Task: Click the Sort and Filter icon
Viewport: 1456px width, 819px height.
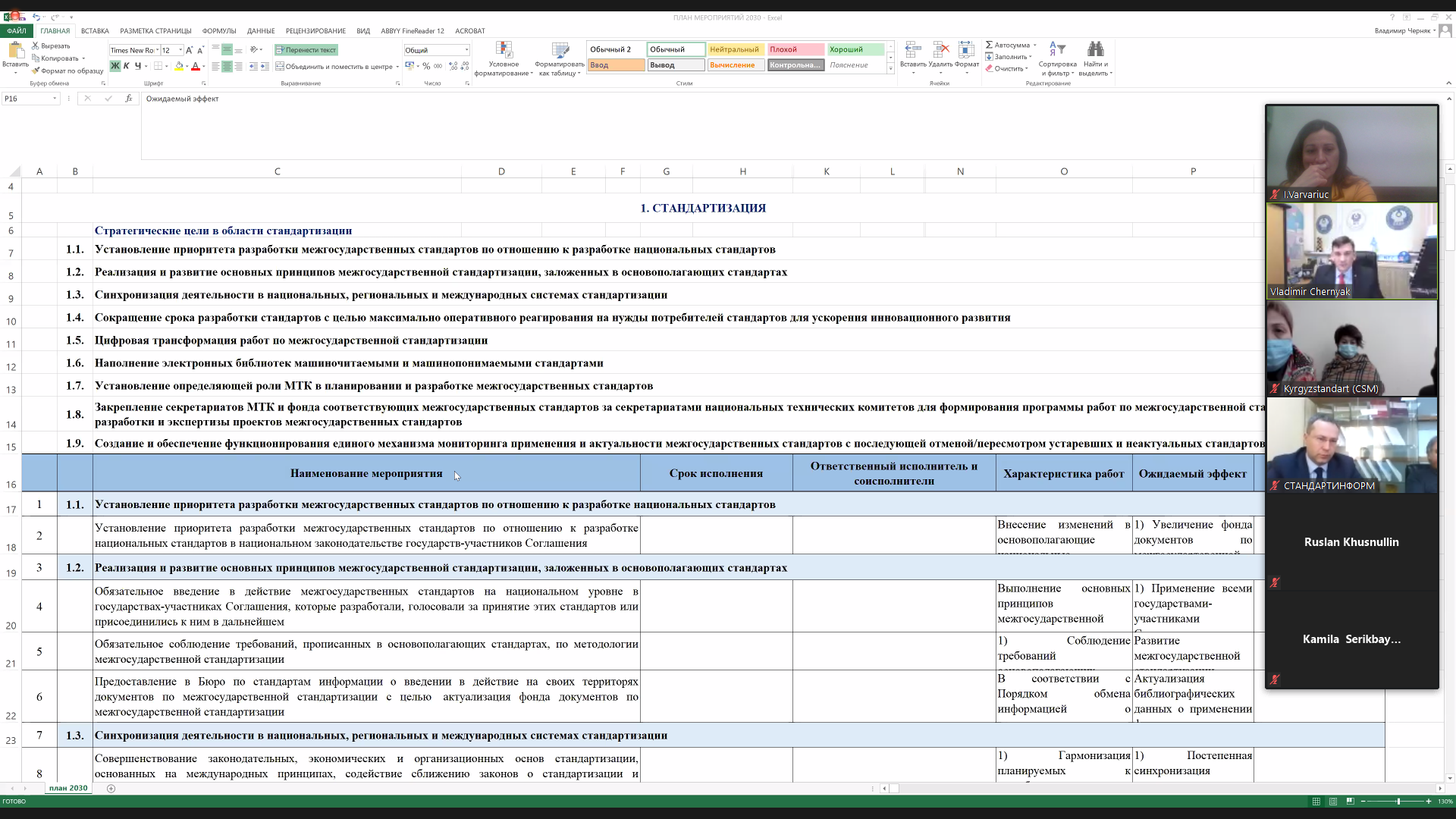Action: point(1057,50)
